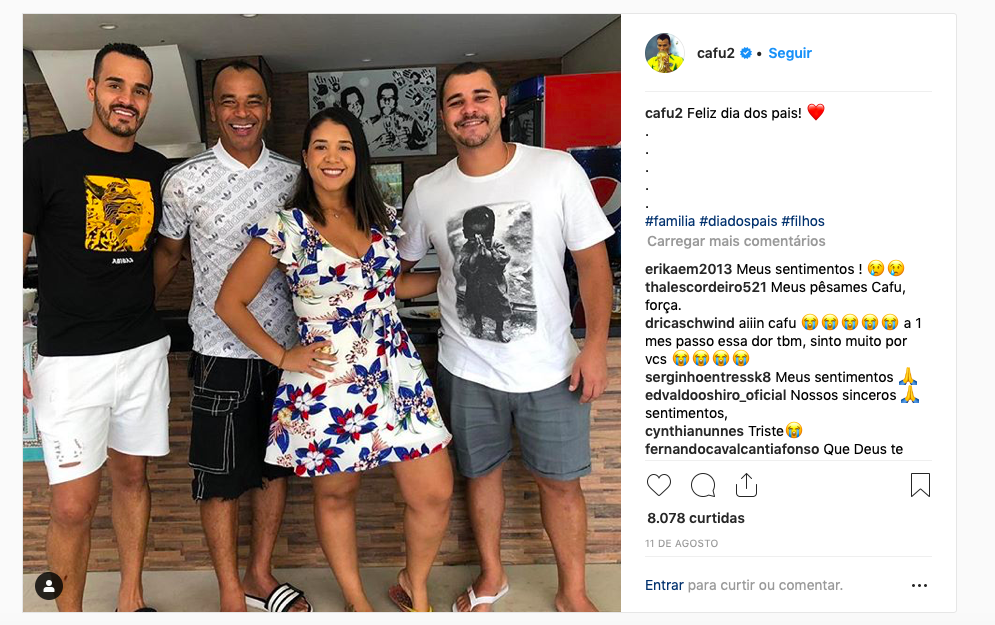
Task: Open the #familia hashtag
Action: pos(670,221)
